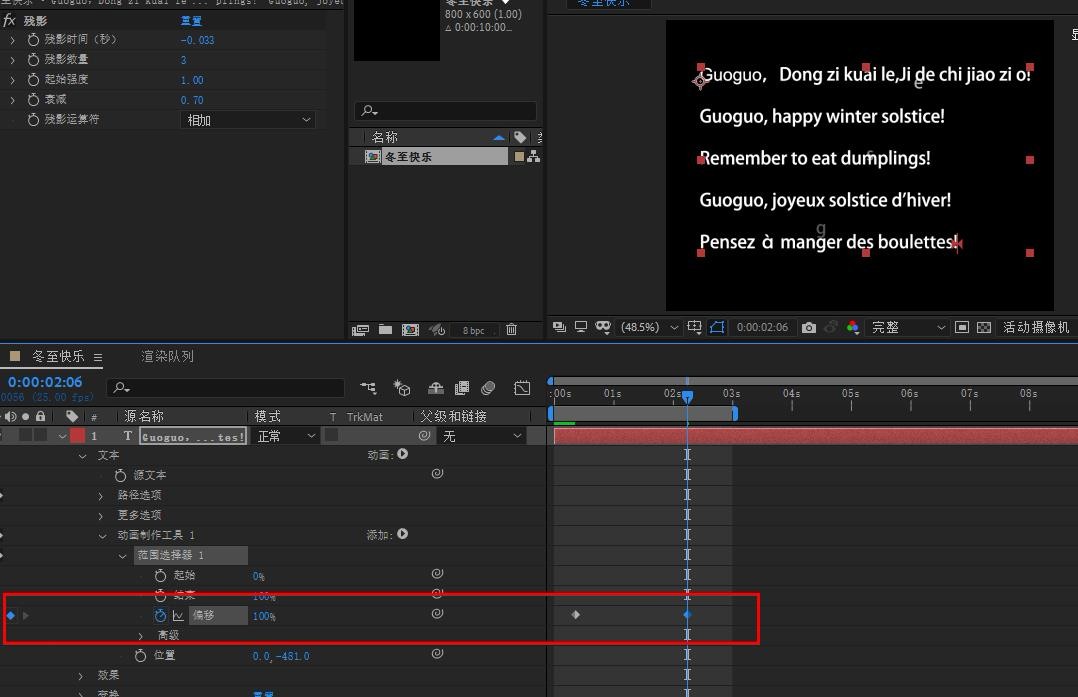Click the Always Preview This View icon
This screenshot has height=697, width=1078.
pos(560,327)
